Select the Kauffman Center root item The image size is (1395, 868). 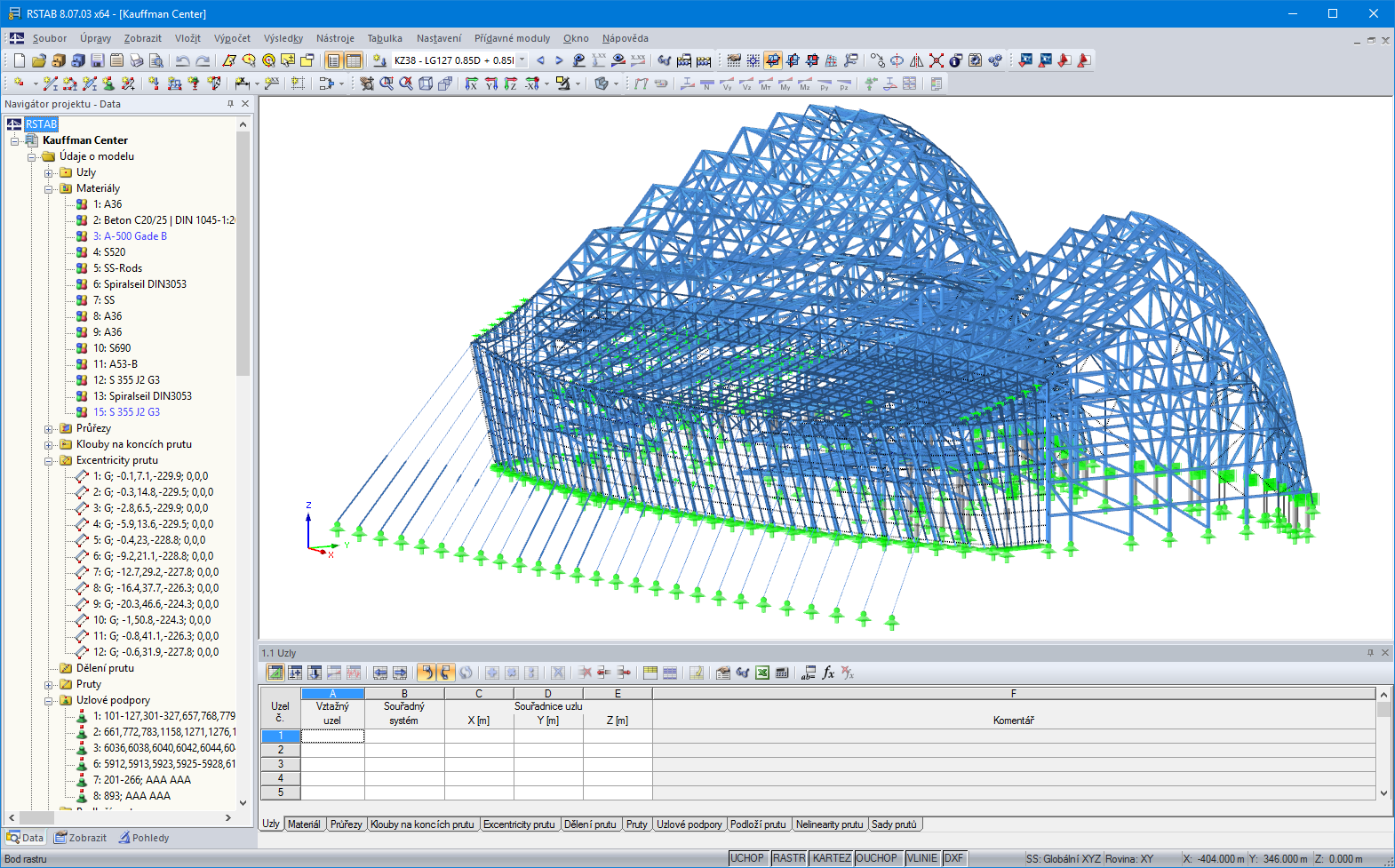coord(84,140)
